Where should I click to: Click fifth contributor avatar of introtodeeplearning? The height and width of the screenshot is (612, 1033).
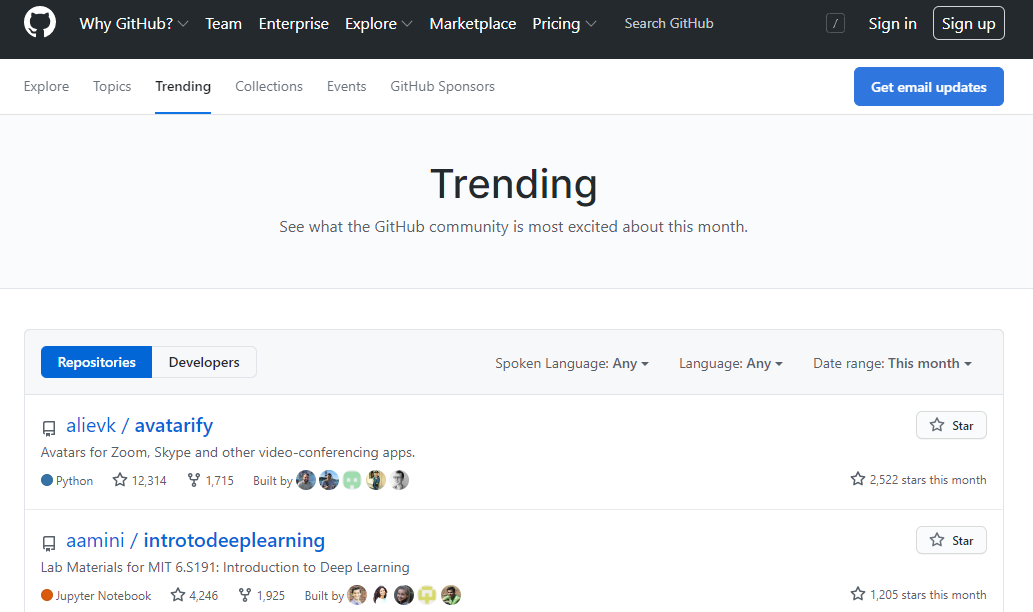tap(451, 596)
